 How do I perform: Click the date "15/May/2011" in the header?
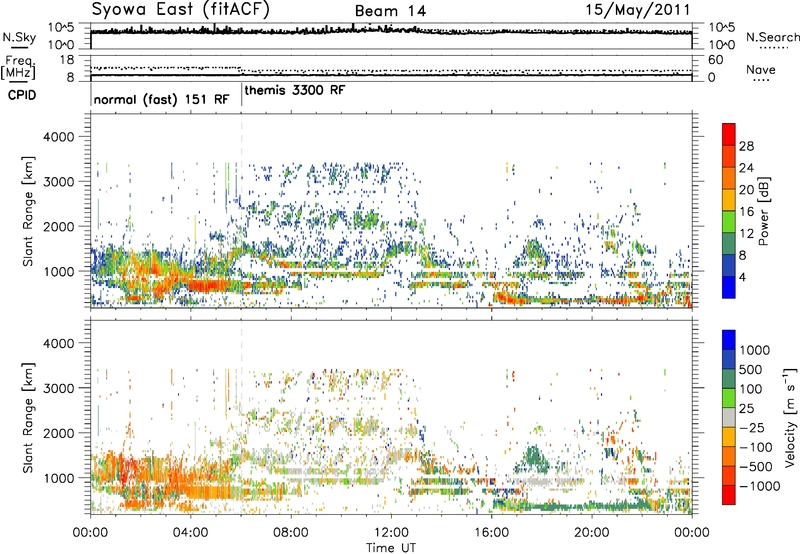638,9
